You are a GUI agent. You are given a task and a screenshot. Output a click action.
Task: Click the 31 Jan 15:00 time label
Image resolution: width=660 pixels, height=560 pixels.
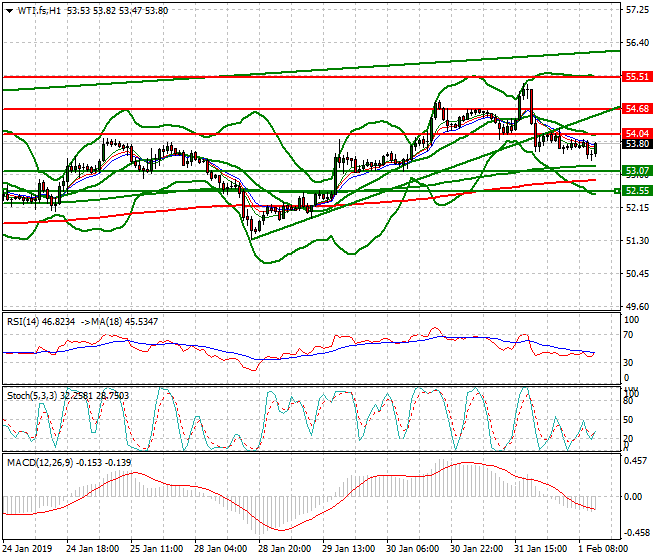(540, 549)
